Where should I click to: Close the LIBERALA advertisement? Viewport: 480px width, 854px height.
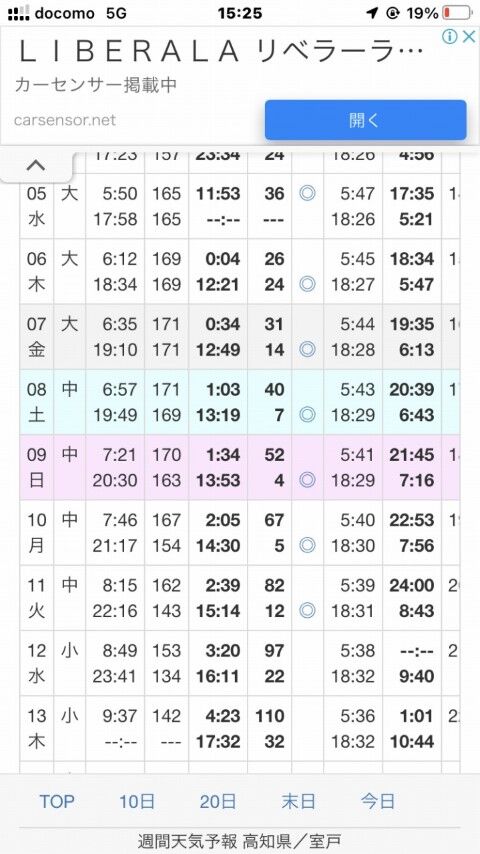pos(469,37)
